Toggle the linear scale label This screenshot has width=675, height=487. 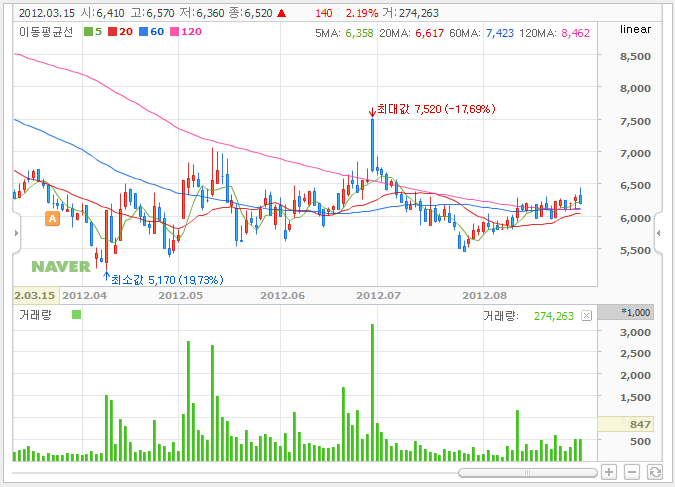tap(635, 29)
